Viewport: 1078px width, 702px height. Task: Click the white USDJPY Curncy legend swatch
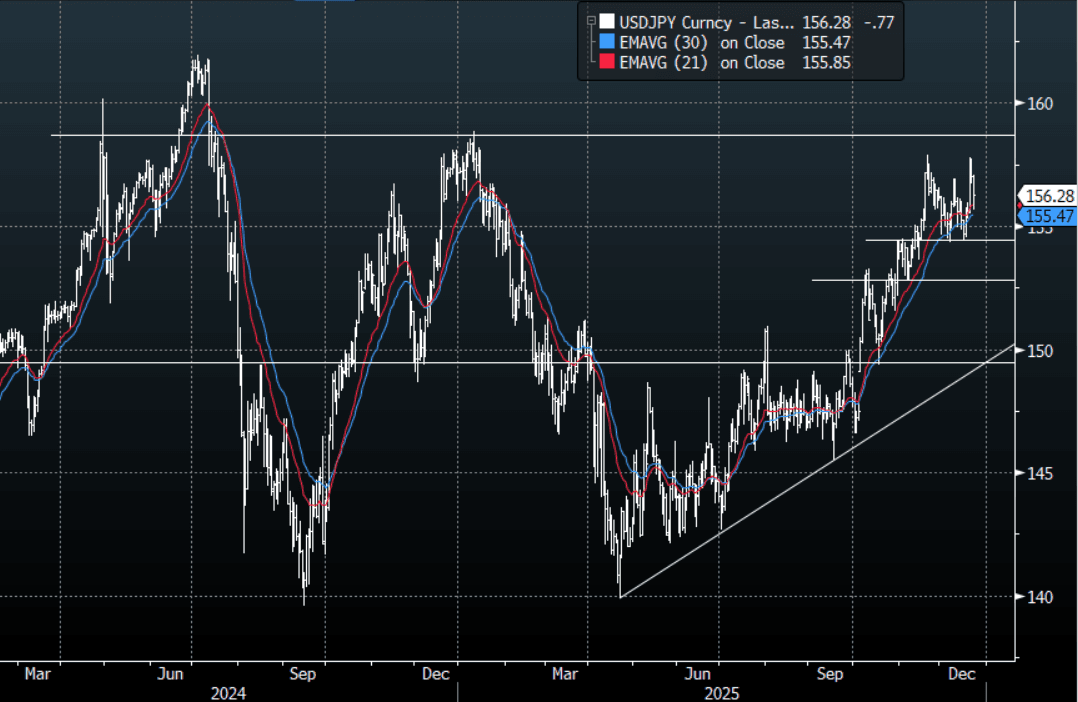(x=606, y=21)
